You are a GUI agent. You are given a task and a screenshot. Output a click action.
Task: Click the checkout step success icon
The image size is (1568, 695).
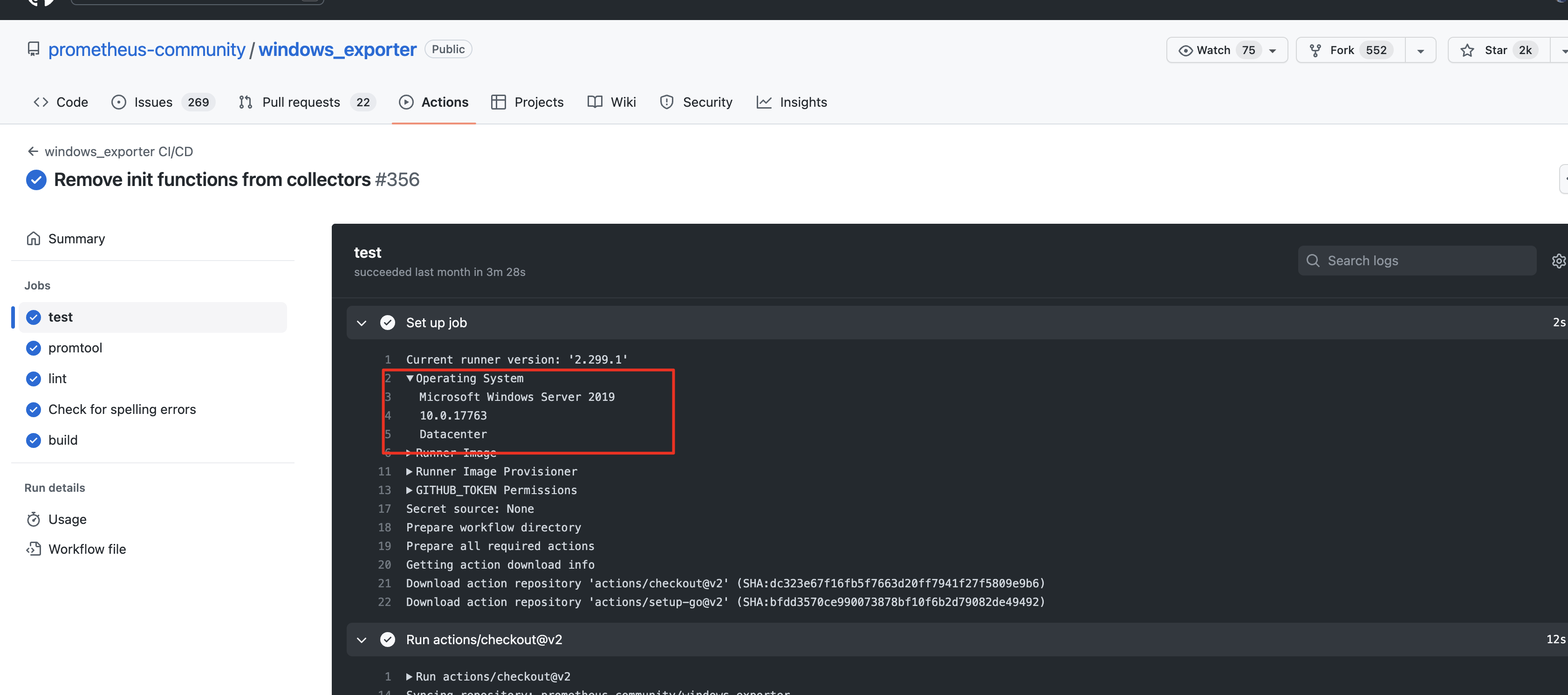[388, 640]
